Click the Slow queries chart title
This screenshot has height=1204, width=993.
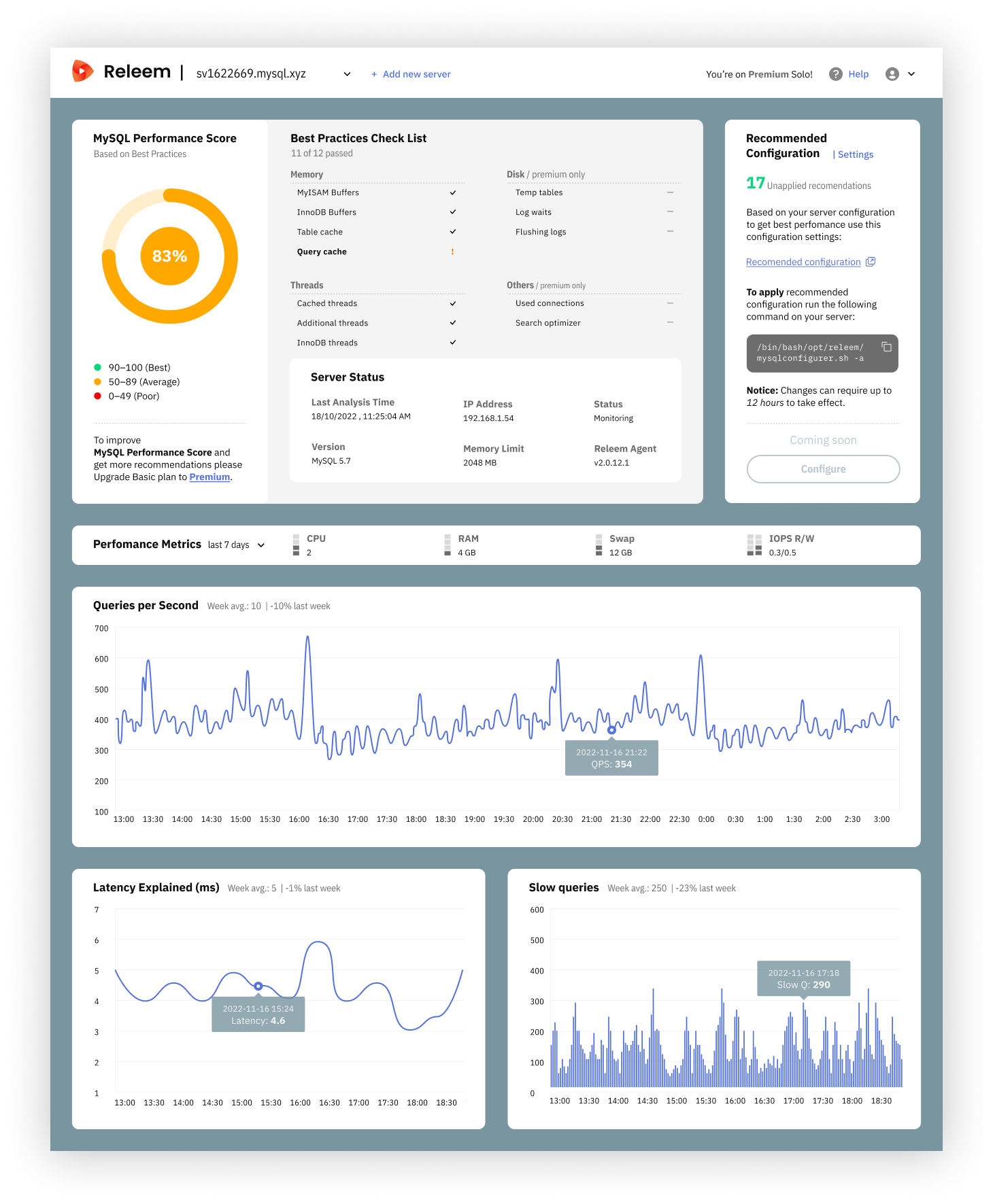(x=564, y=888)
